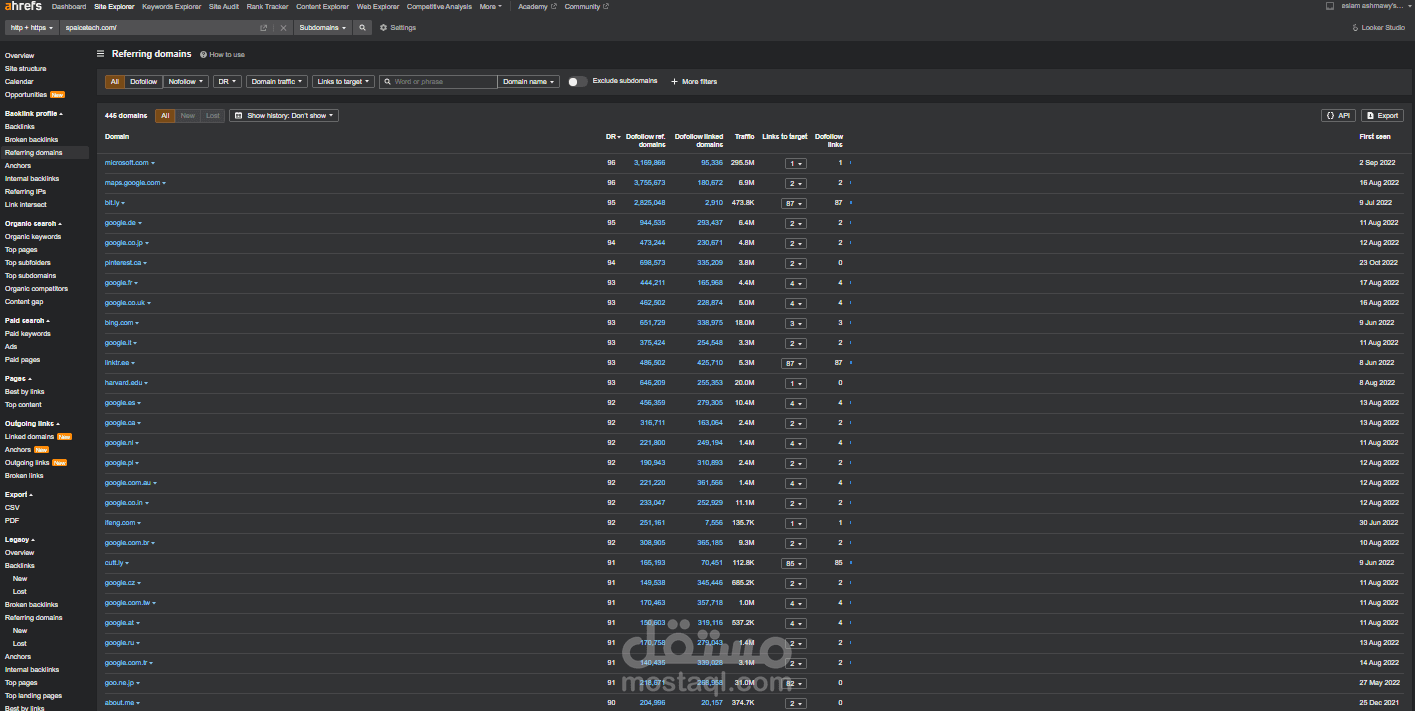1415x711 pixels.
Task: Sort by First seen column header
Action: tap(1375, 137)
